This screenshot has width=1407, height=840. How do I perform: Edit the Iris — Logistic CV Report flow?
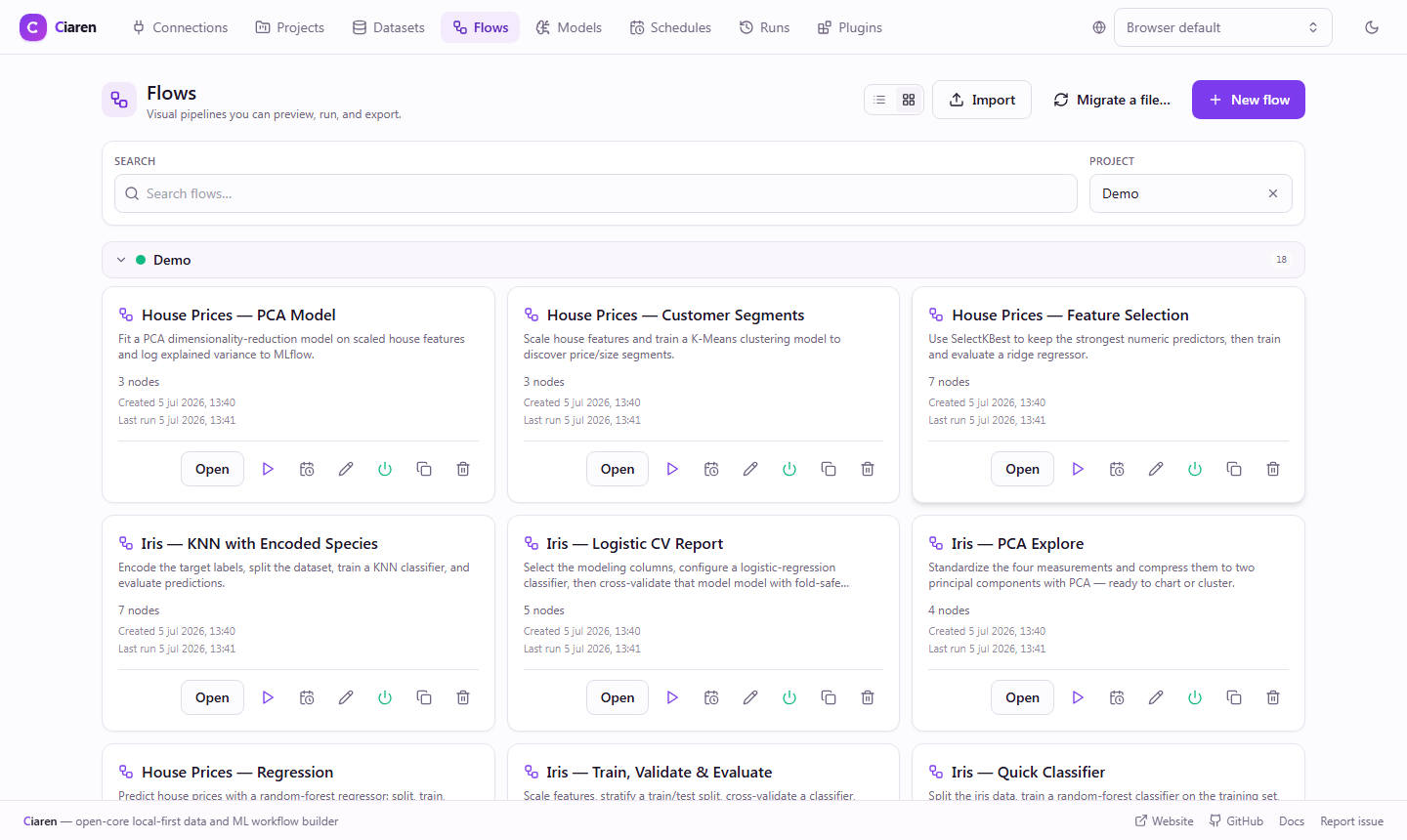coord(750,697)
